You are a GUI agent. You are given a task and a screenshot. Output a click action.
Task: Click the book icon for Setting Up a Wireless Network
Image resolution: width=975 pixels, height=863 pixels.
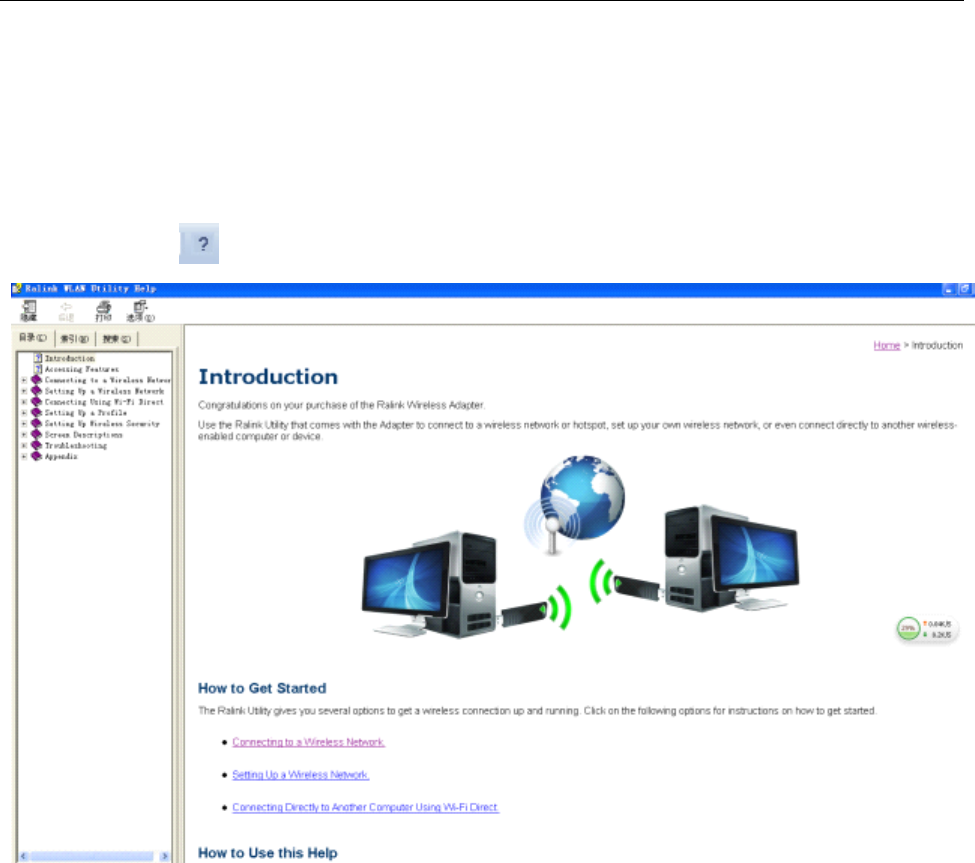click(x=36, y=391)
